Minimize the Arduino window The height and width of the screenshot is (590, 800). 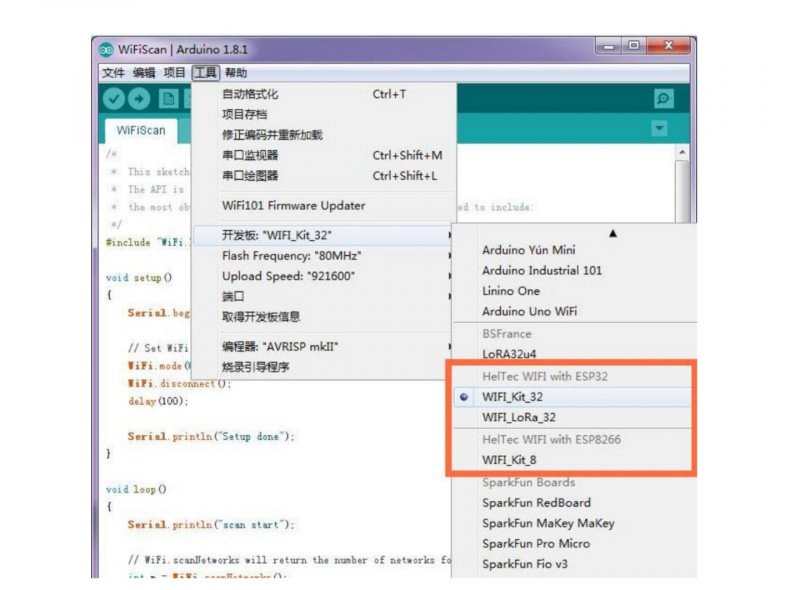coord(609,46)
